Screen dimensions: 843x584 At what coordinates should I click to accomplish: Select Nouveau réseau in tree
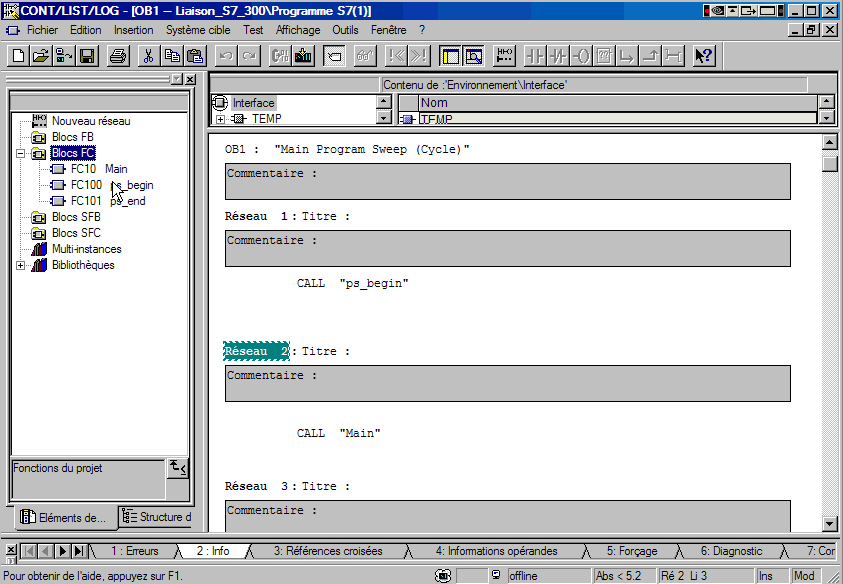91,121
